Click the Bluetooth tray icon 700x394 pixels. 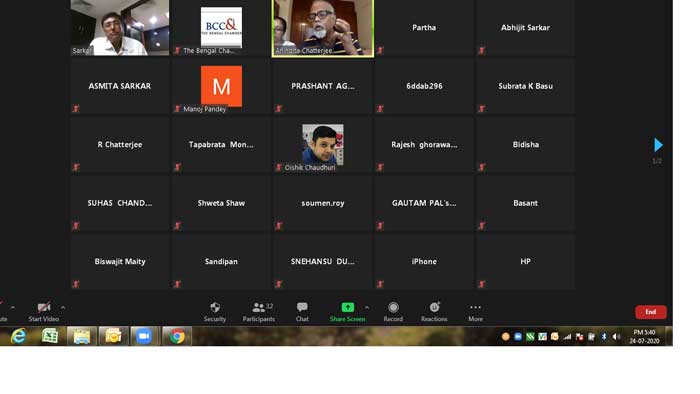point(604,337)
